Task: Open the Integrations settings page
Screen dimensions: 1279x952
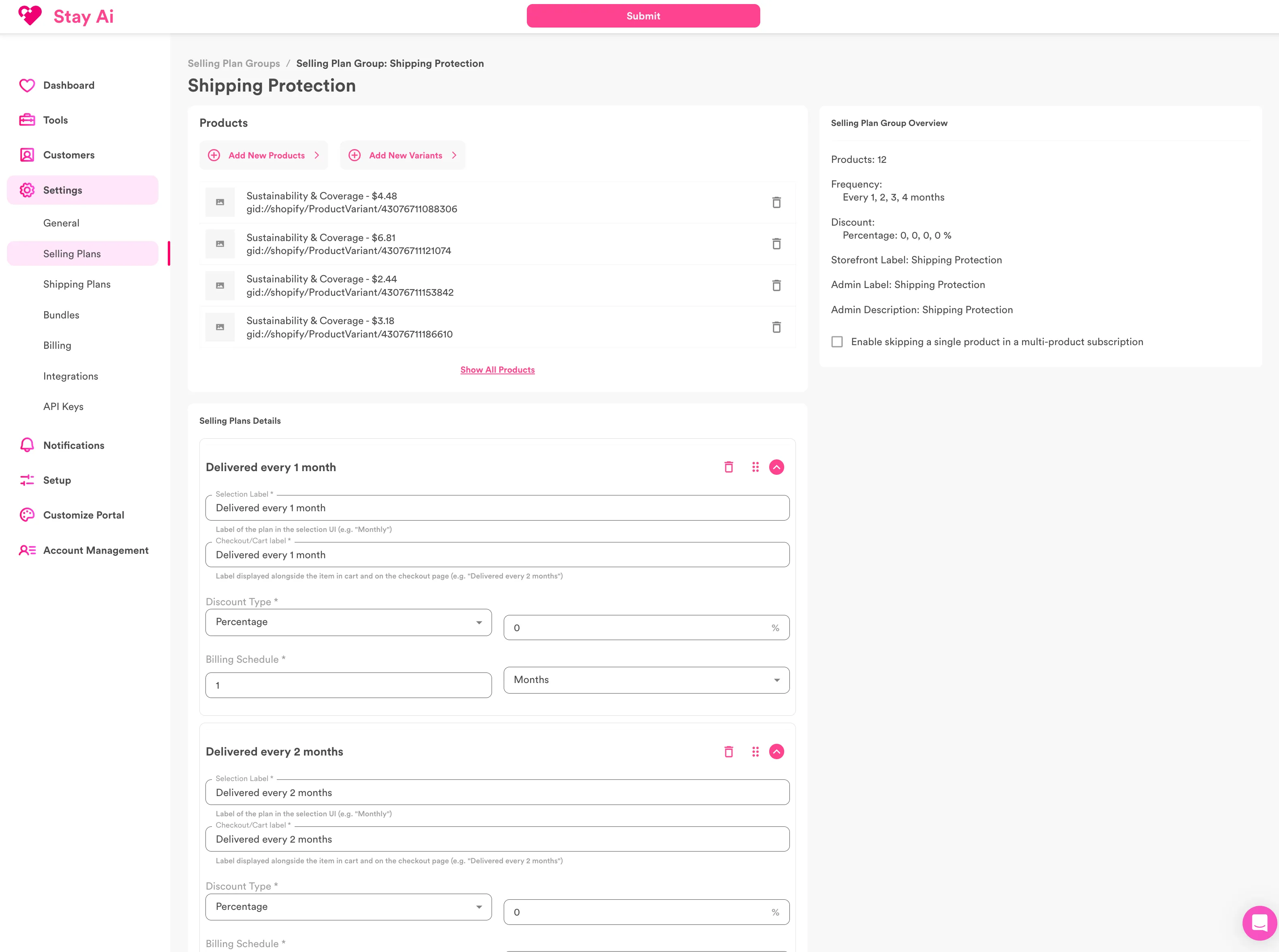Action: pos(71,376)
